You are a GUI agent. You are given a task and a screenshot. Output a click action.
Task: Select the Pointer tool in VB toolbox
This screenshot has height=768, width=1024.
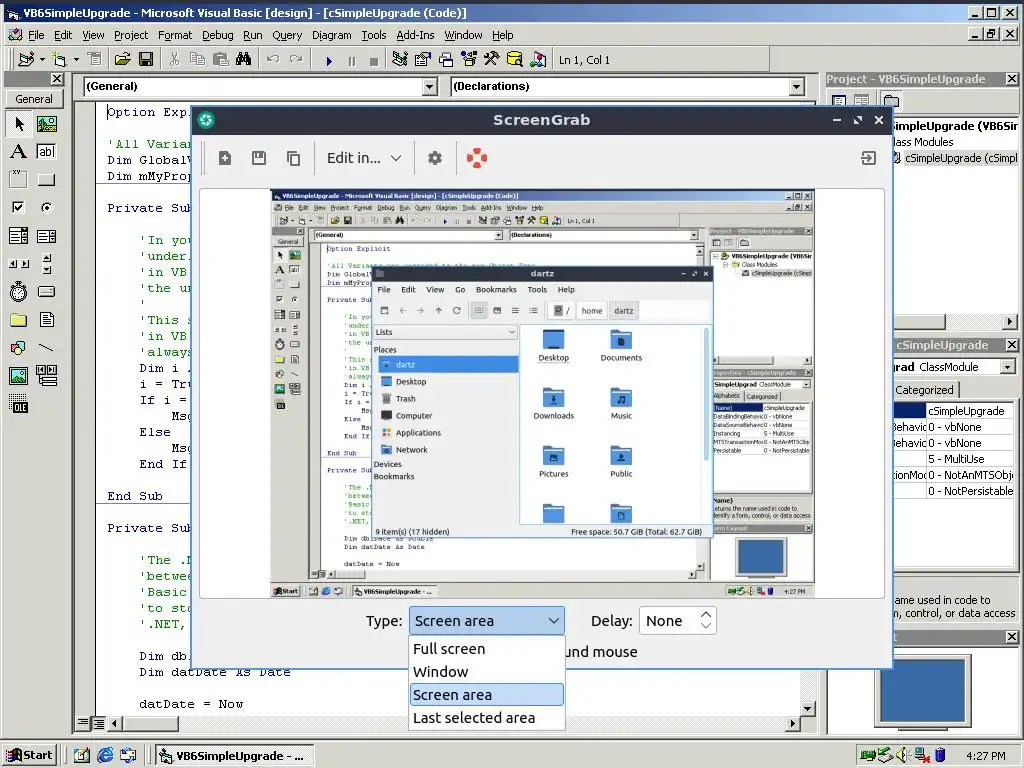coord(19,123)
